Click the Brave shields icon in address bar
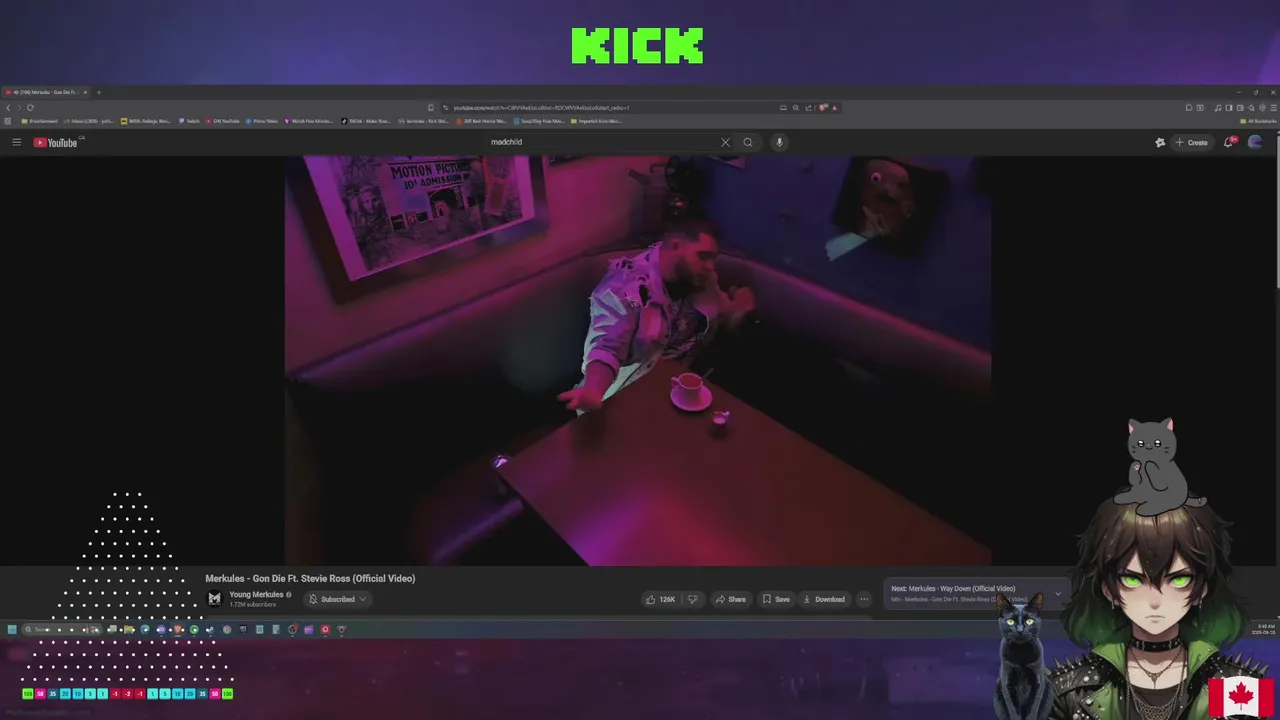1280x720 pixels. coord(823,107)
